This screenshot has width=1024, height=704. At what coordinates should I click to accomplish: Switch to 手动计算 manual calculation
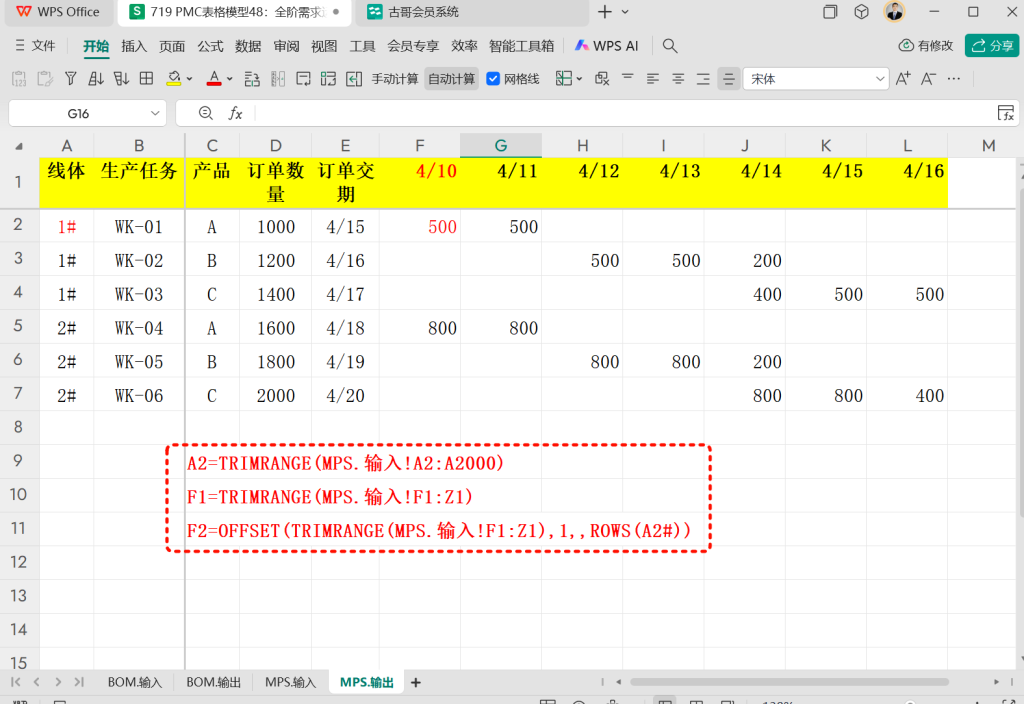tap(395, 79)
